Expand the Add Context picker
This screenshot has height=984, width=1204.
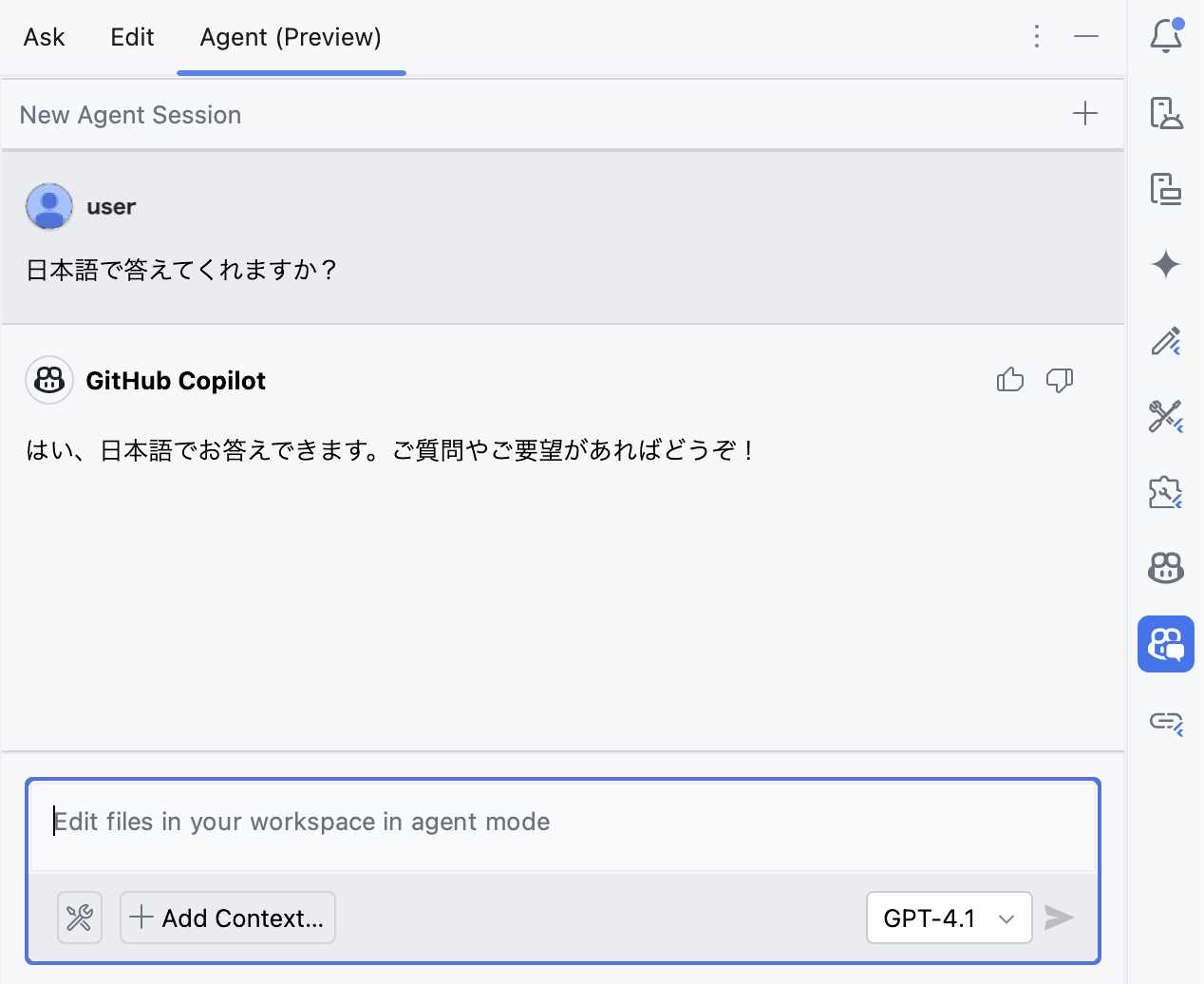click(x=227, y=918)
